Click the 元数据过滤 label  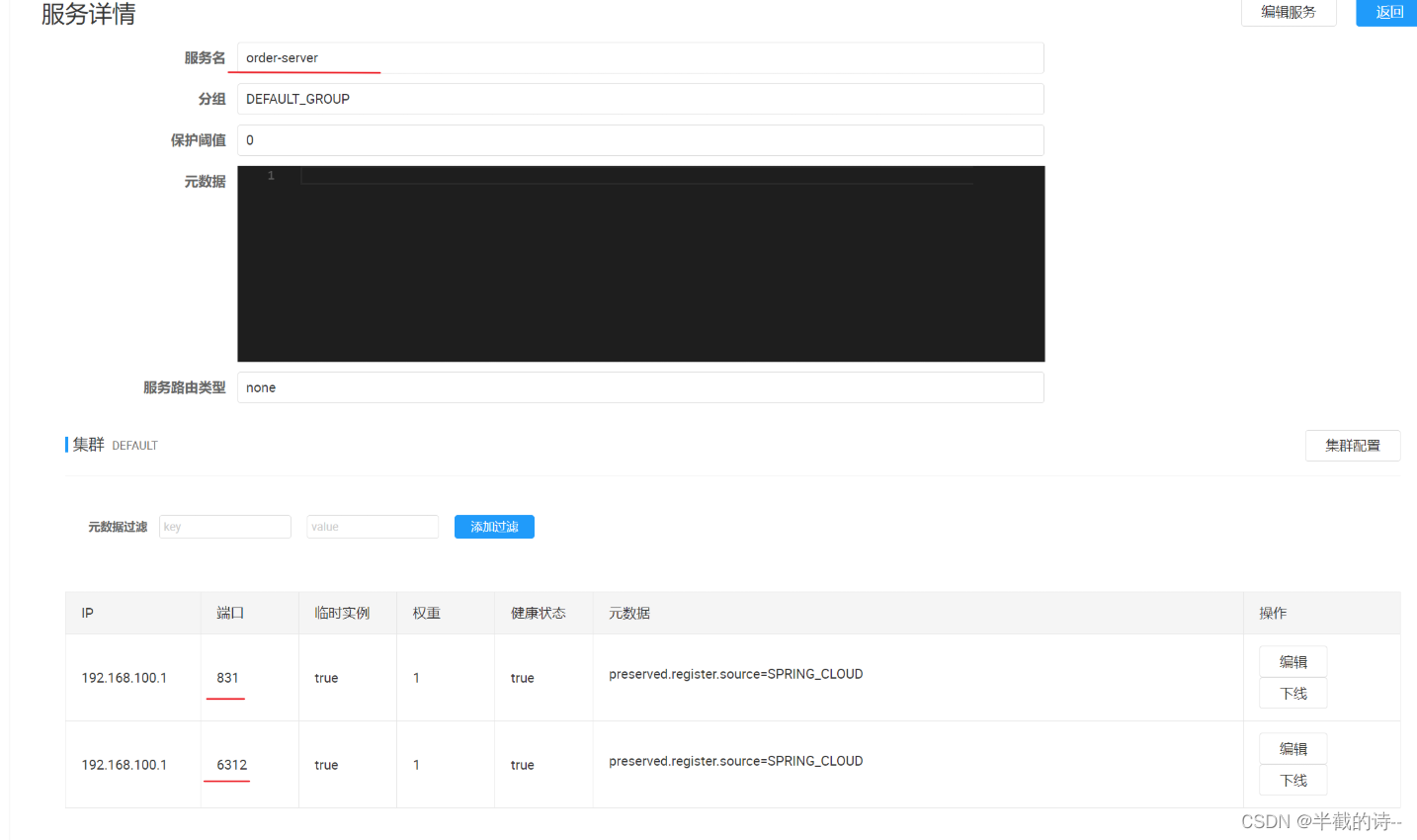118,527
